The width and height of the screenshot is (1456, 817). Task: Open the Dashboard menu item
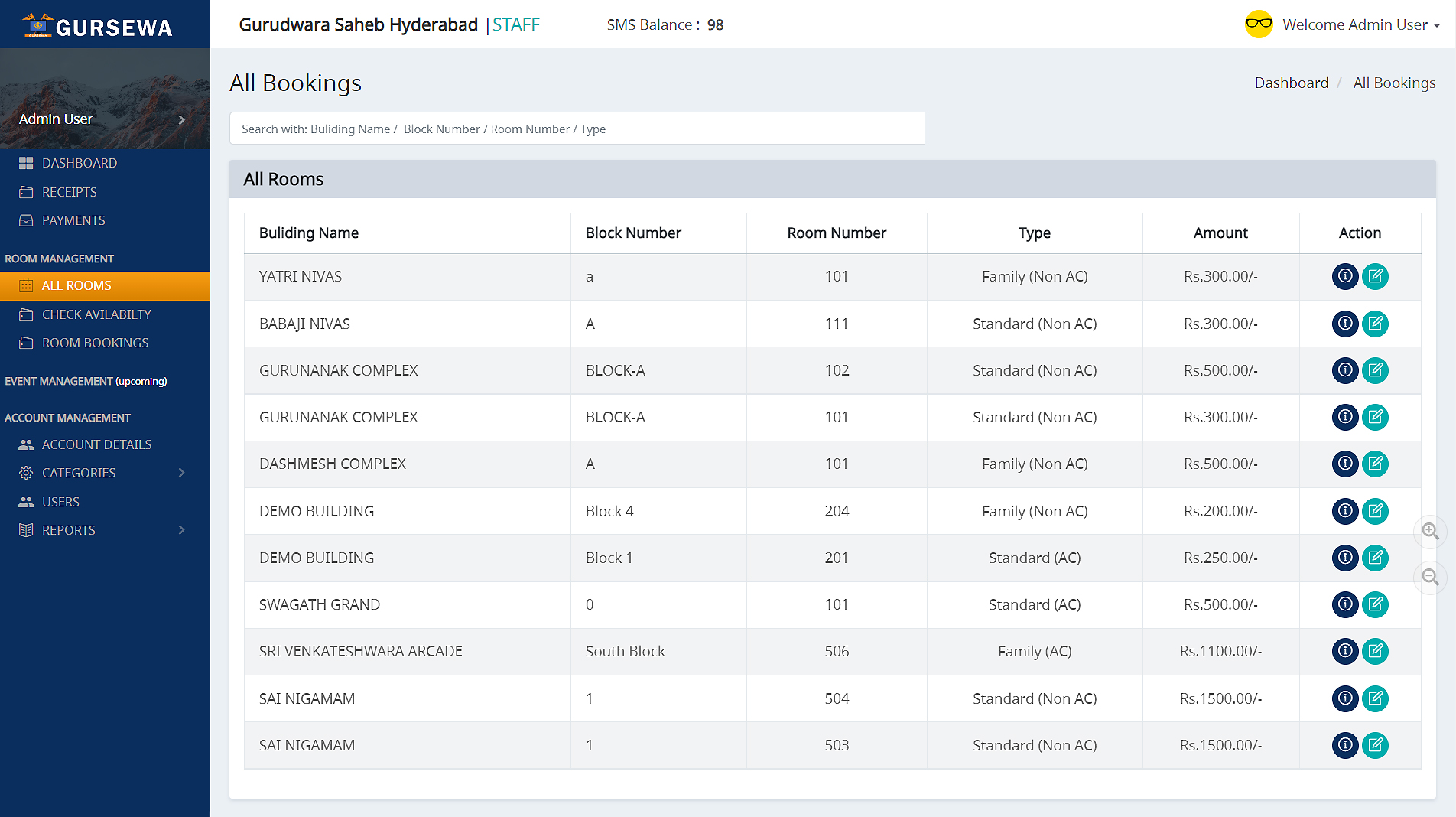[80, 163]
